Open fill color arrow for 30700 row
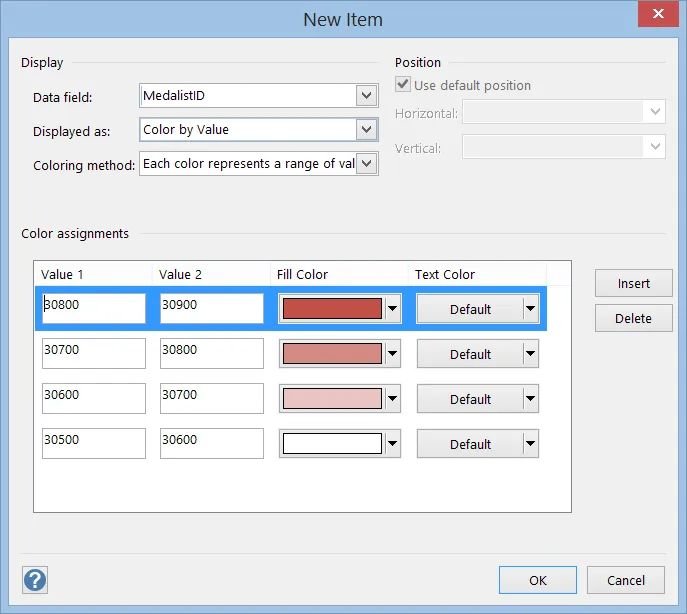 [x=393, y=353]
